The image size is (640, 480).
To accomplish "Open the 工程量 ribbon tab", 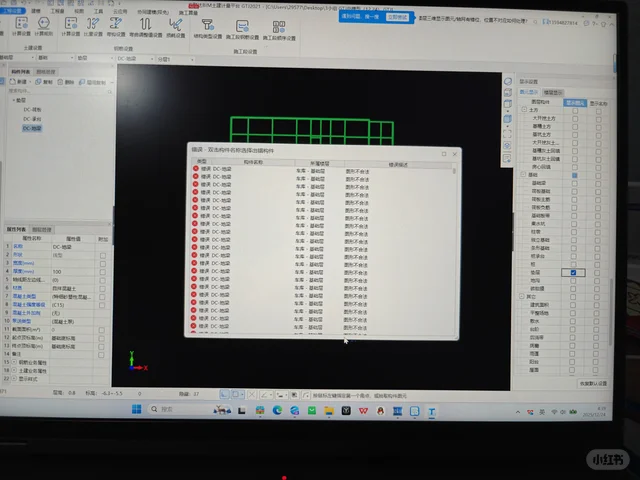I will 57,11.
